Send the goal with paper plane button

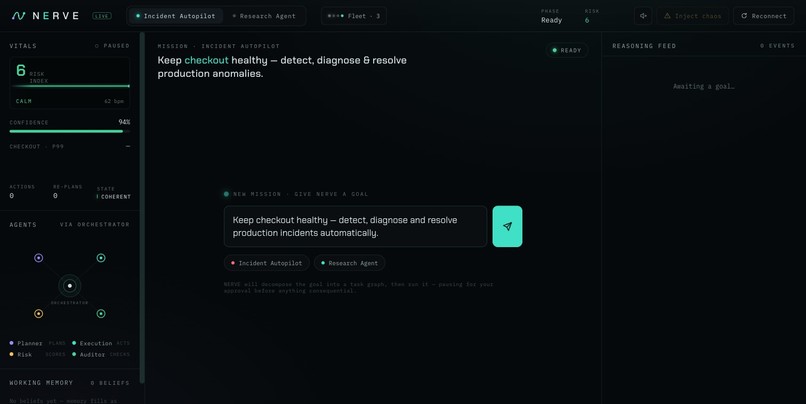tap(507, 226)
